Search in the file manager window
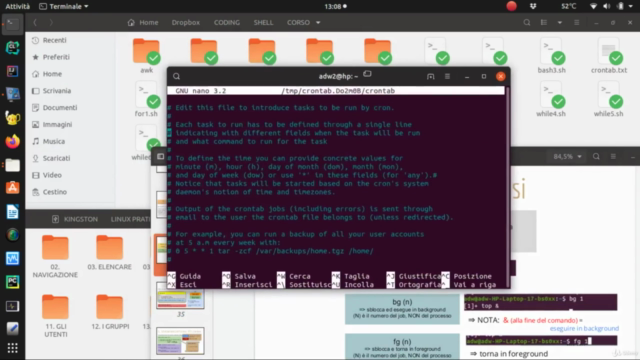The width and height of the screenshot is (640, 360). 527,22
